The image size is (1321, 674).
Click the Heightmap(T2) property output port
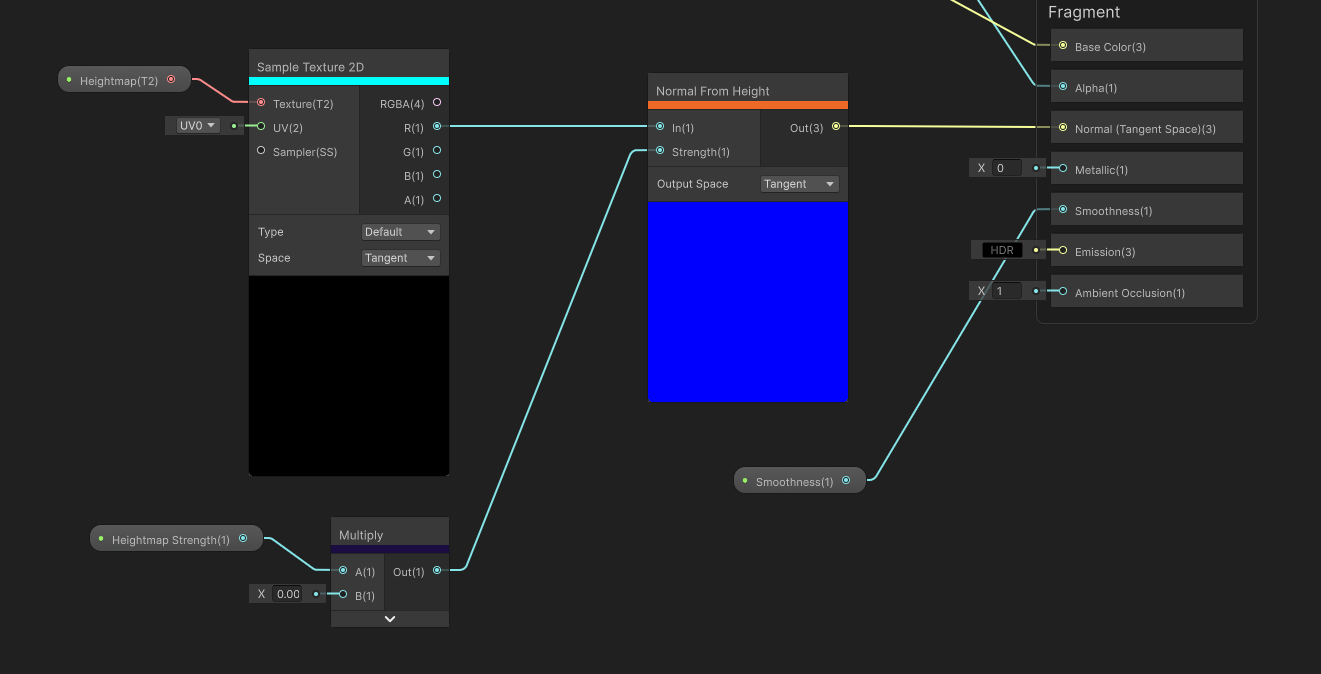pyautogui.click(x=172, y=79)
